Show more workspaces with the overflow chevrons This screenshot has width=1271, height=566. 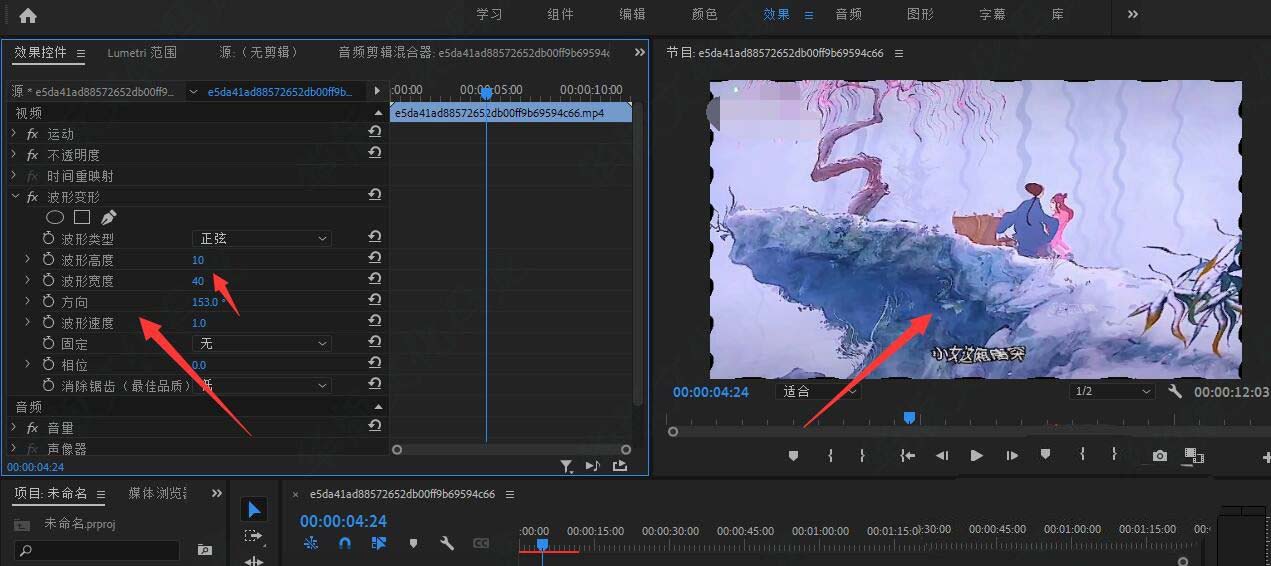click(x=1133, y=14)
